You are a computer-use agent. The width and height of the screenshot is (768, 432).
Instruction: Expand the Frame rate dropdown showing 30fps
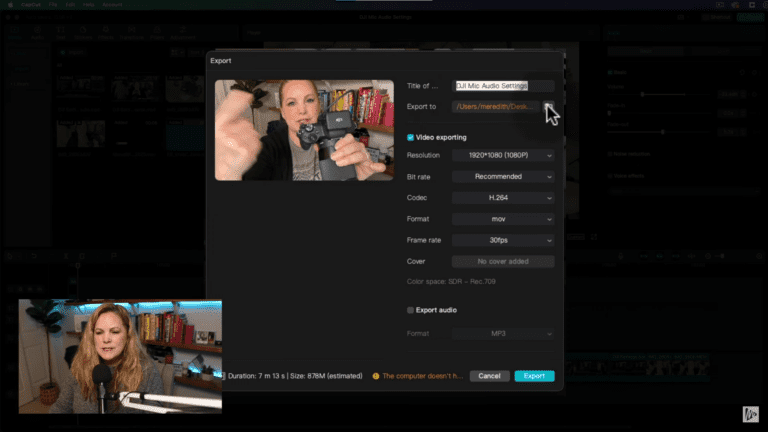(502, 240)
